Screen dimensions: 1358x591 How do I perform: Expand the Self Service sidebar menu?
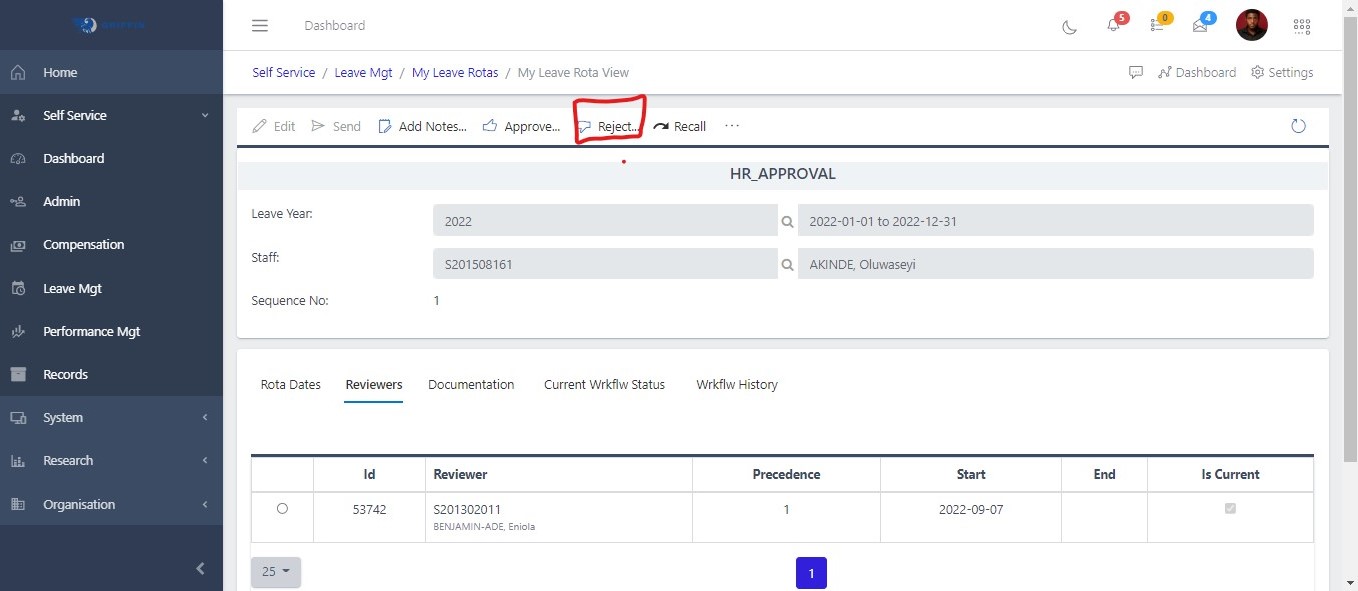(111, 116)
